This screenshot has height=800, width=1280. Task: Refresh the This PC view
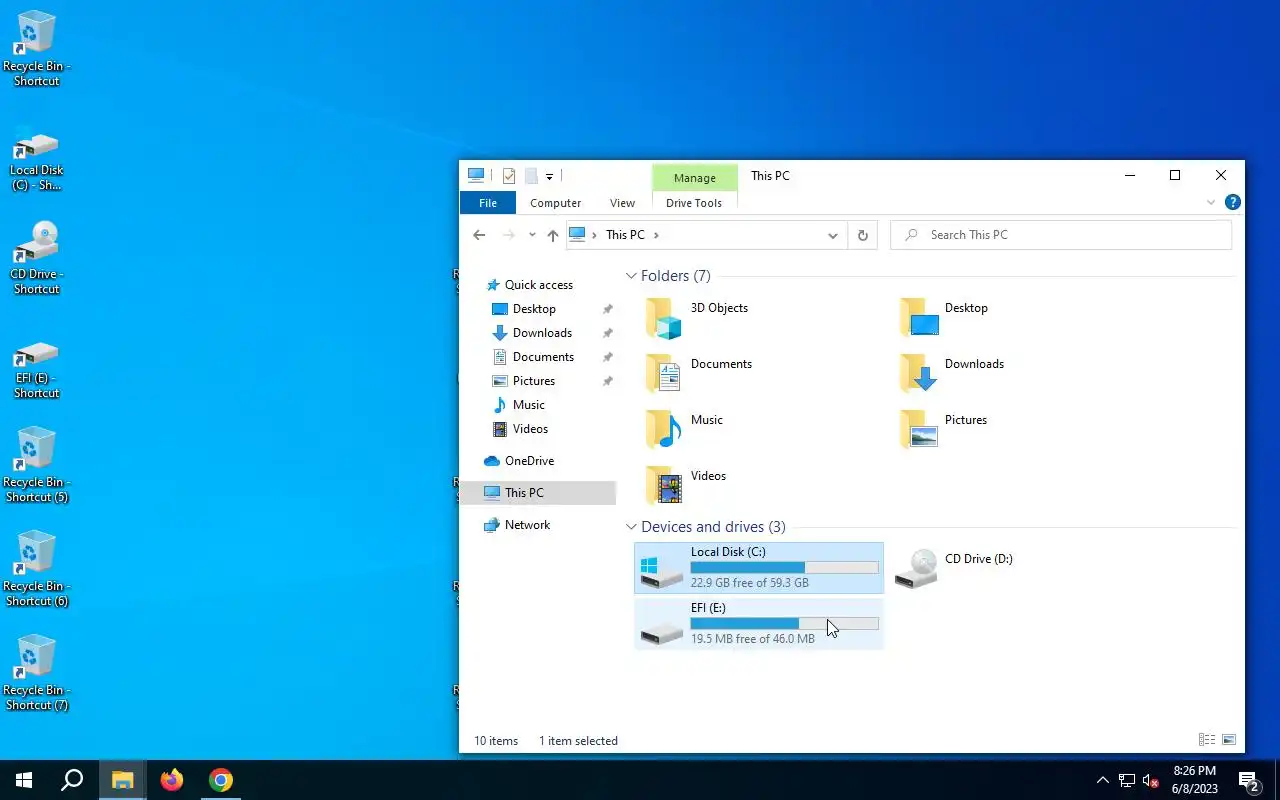coord(862,235)
